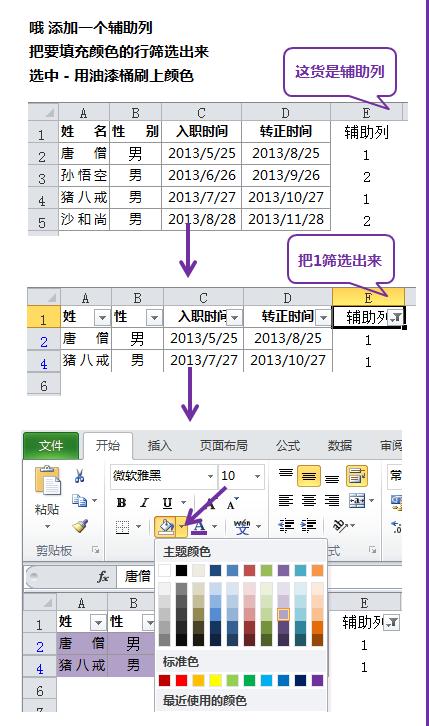Toggle the highlighted Wrap Text button

pos(357,476)
